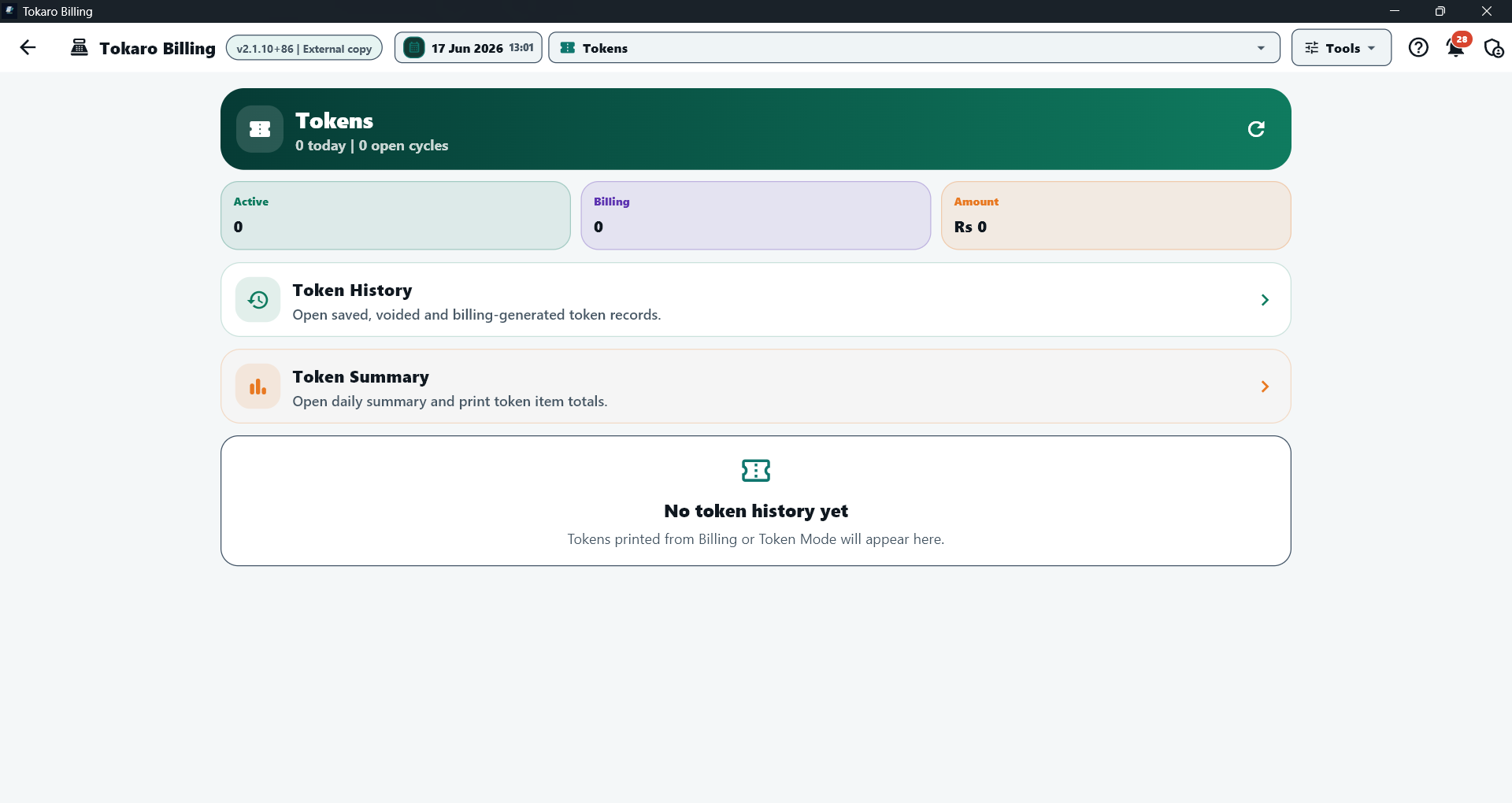Click the title bar app icon
Image resolution: width=1512 pixels, height=803 pixels.
(x=10, y=11)
